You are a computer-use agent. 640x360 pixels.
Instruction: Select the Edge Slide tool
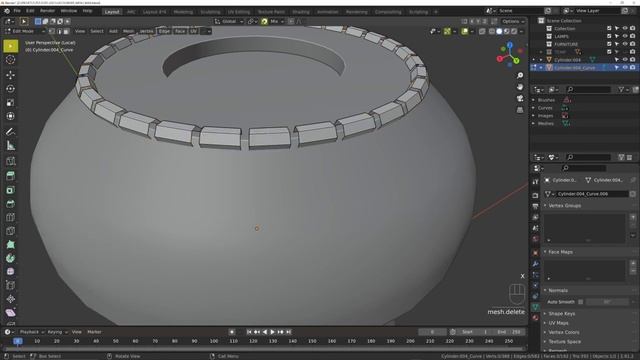pos(11,285)
